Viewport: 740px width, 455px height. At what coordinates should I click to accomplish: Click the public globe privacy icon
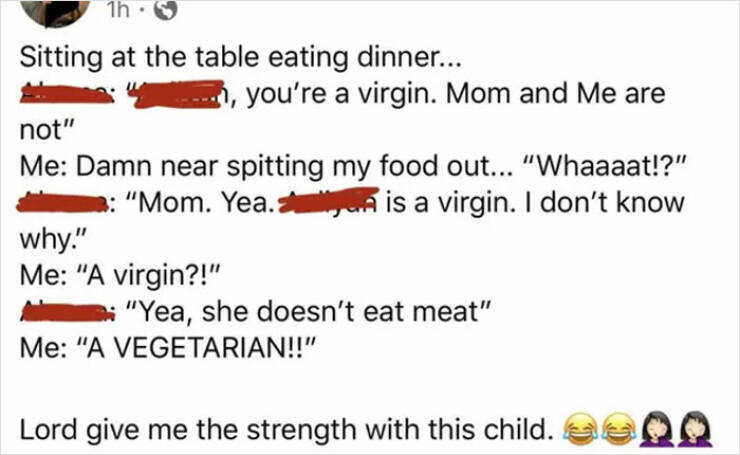(165, 10)
